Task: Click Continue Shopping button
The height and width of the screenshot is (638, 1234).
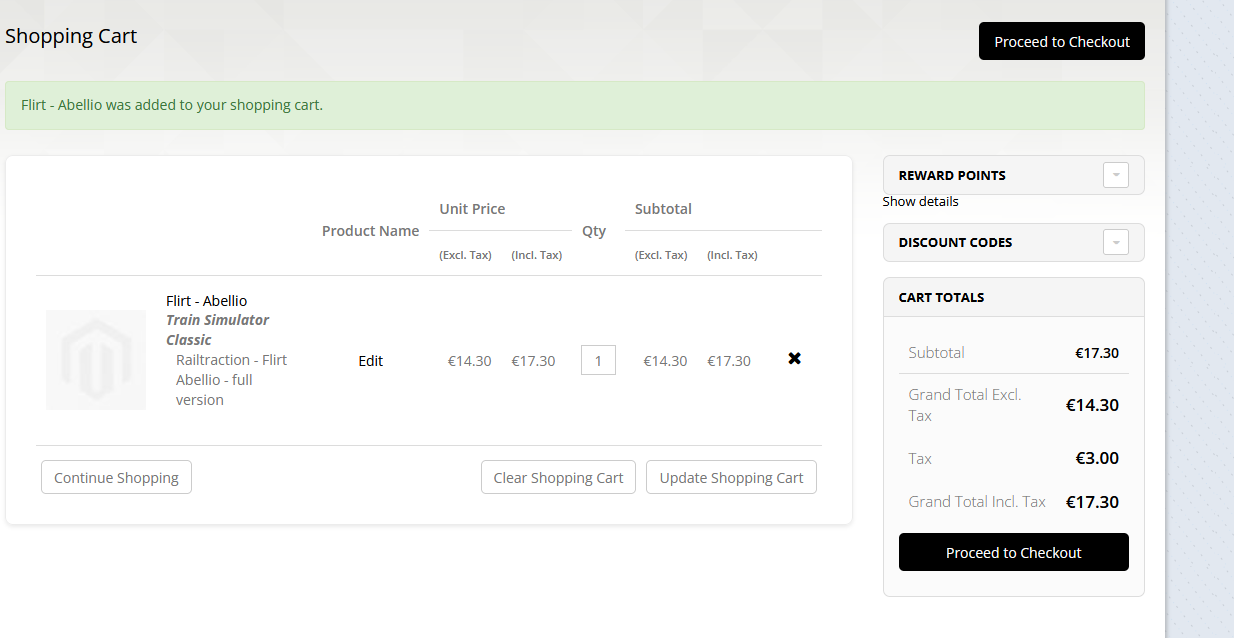Action: [x=116, y=477]
